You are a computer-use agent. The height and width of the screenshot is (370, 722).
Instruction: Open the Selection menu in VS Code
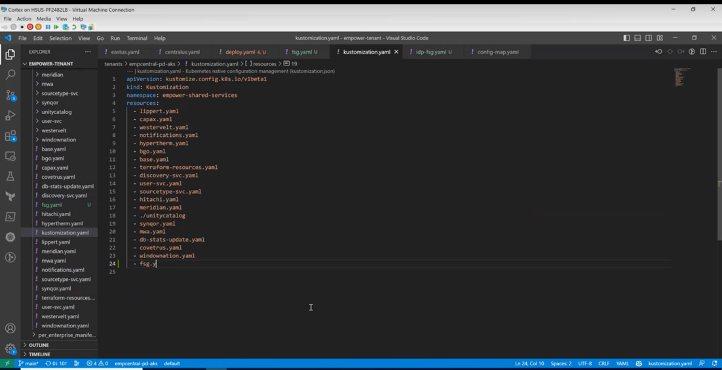tap(60, 38)
